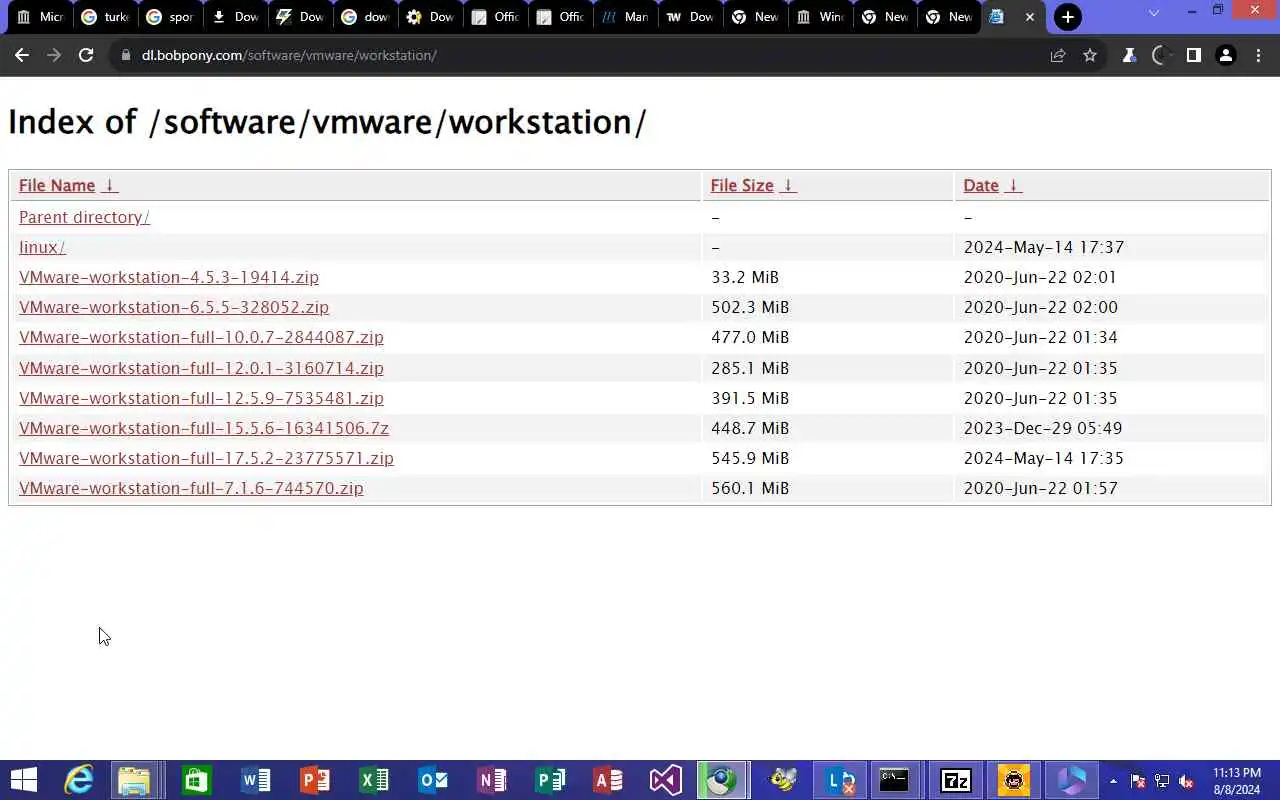Open the Action Center flag in tray

pyautogui.click(x=1138, y=781)
